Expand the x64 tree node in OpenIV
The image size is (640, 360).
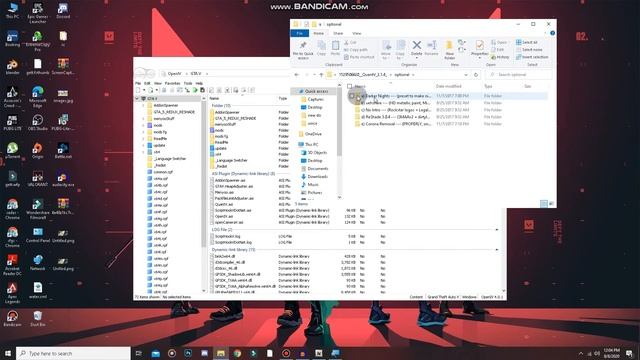point(144,152)
